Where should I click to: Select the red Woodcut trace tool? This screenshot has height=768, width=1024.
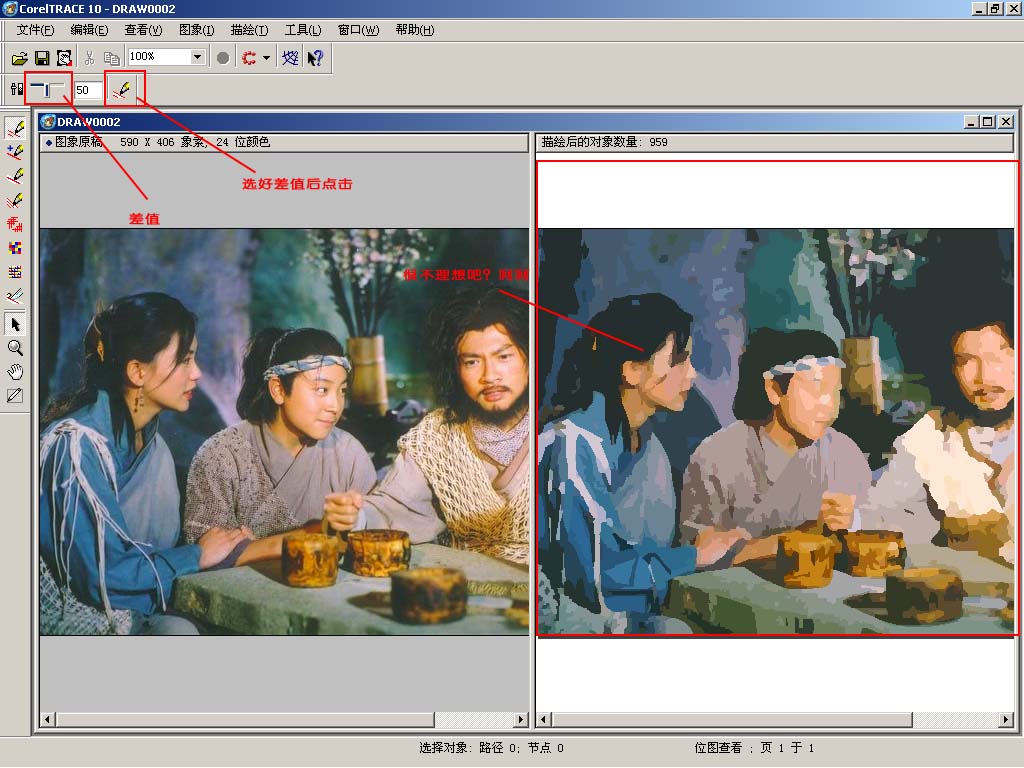(15, 224)
